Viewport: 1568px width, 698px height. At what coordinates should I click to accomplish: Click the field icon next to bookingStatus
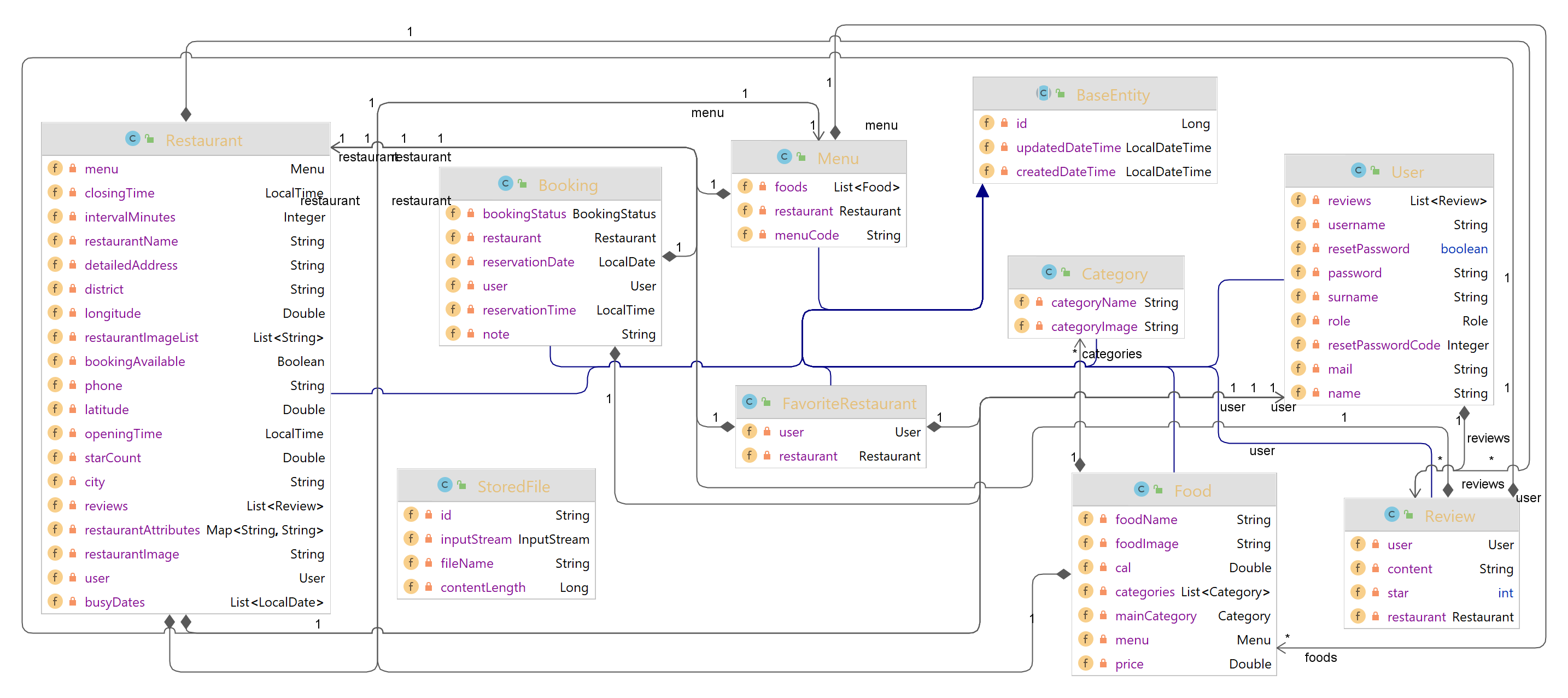click(x=453, y=213)
